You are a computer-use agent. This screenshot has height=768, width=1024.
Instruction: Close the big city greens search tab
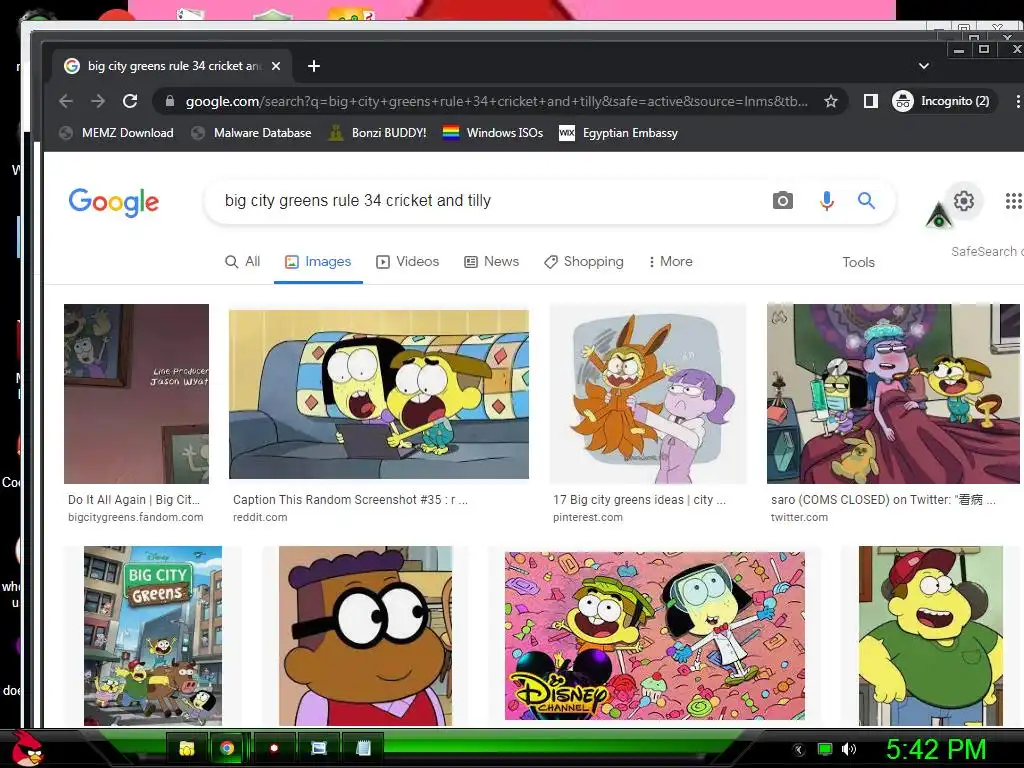pos(276,66)
